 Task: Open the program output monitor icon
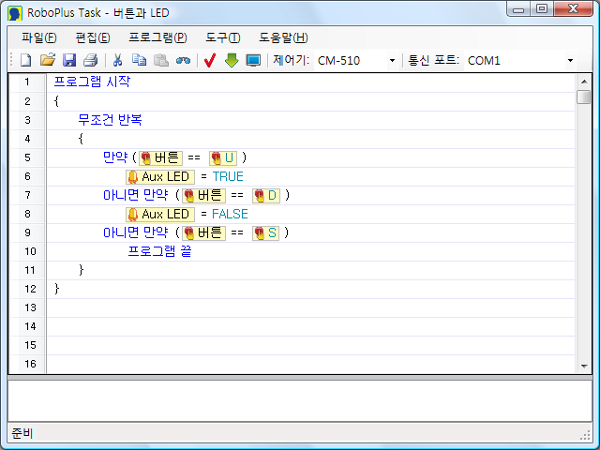253,61
